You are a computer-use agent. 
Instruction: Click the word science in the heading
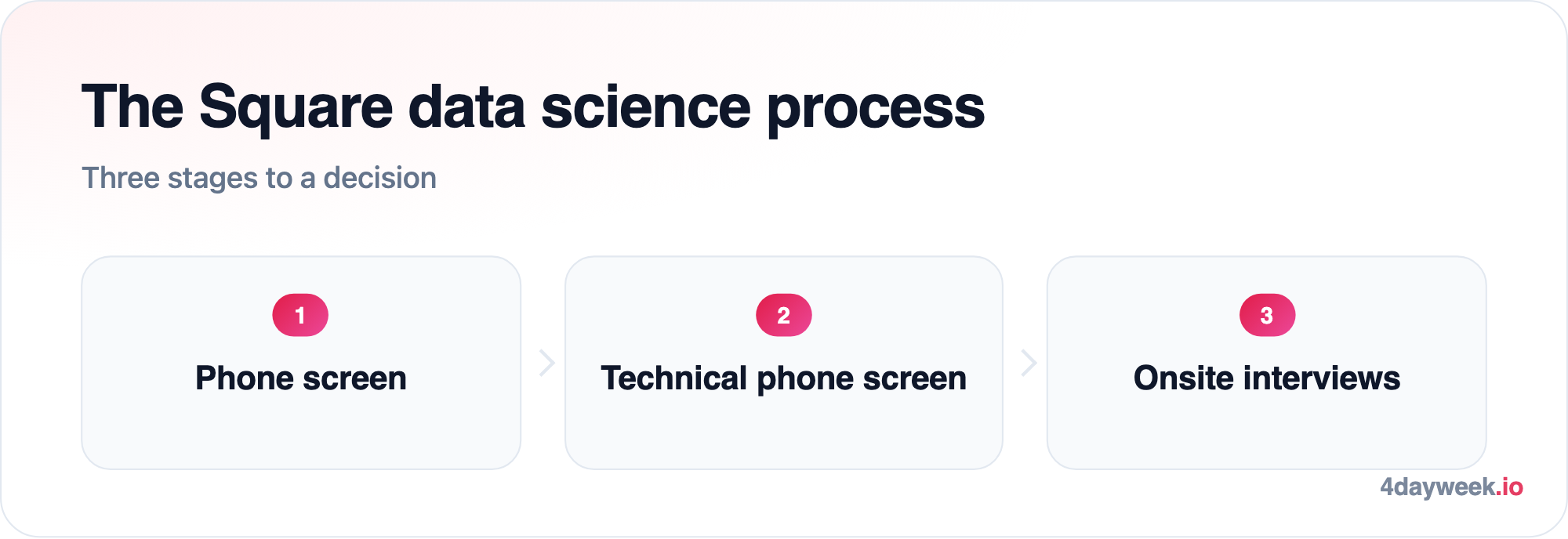[646, 107]
